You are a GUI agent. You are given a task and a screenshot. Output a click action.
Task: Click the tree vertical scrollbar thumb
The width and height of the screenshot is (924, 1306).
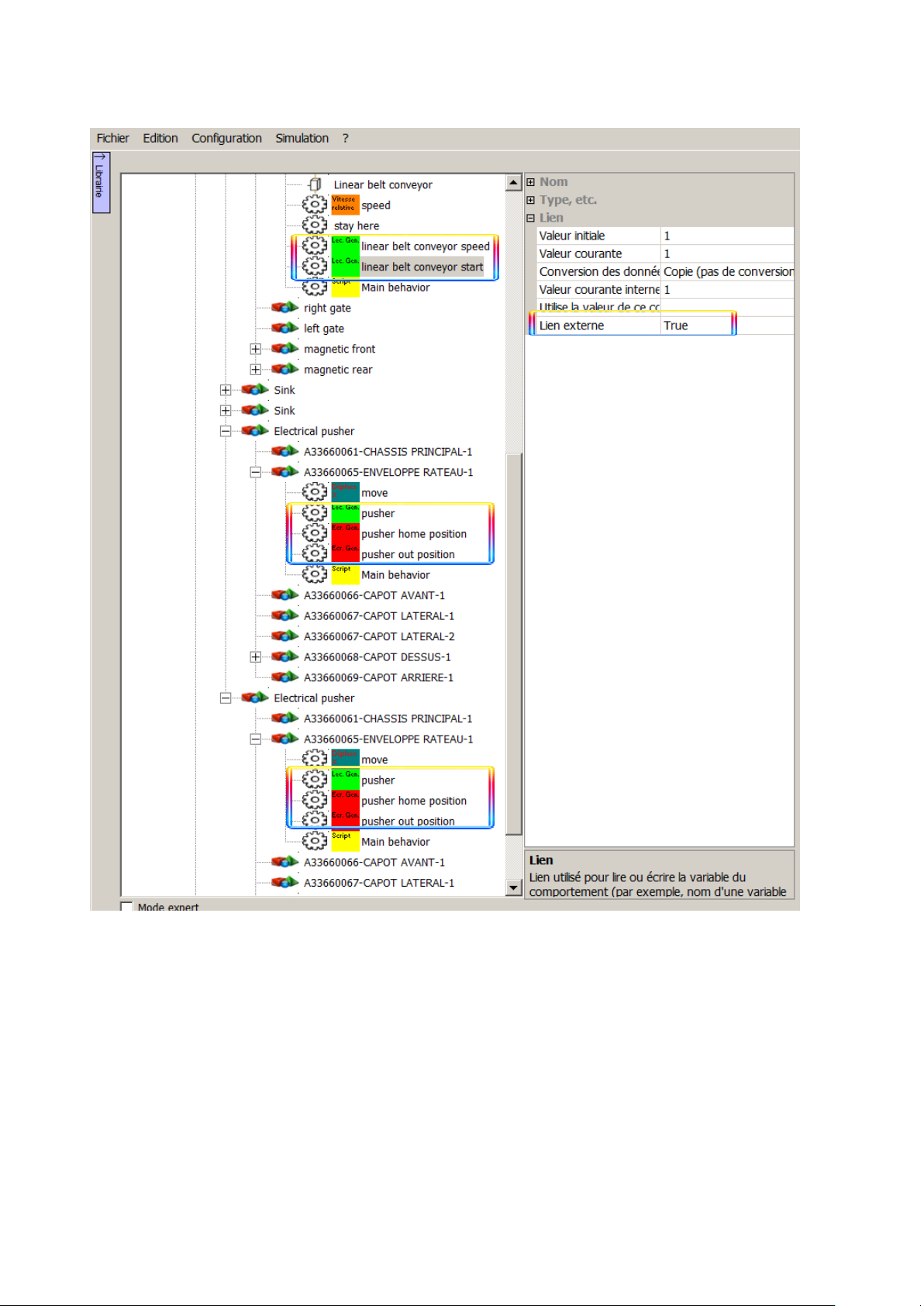514,644
